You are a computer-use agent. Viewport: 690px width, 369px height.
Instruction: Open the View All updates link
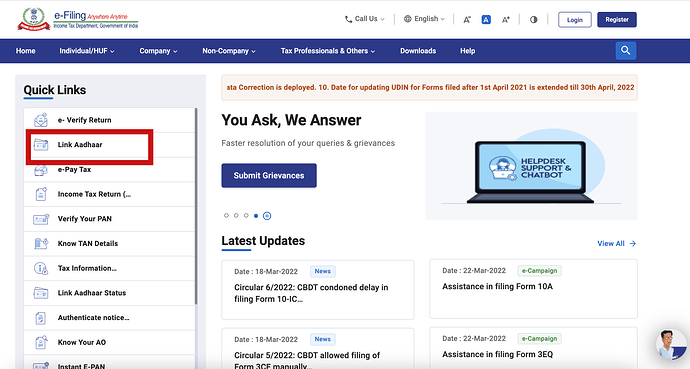(x=616, y=243)
